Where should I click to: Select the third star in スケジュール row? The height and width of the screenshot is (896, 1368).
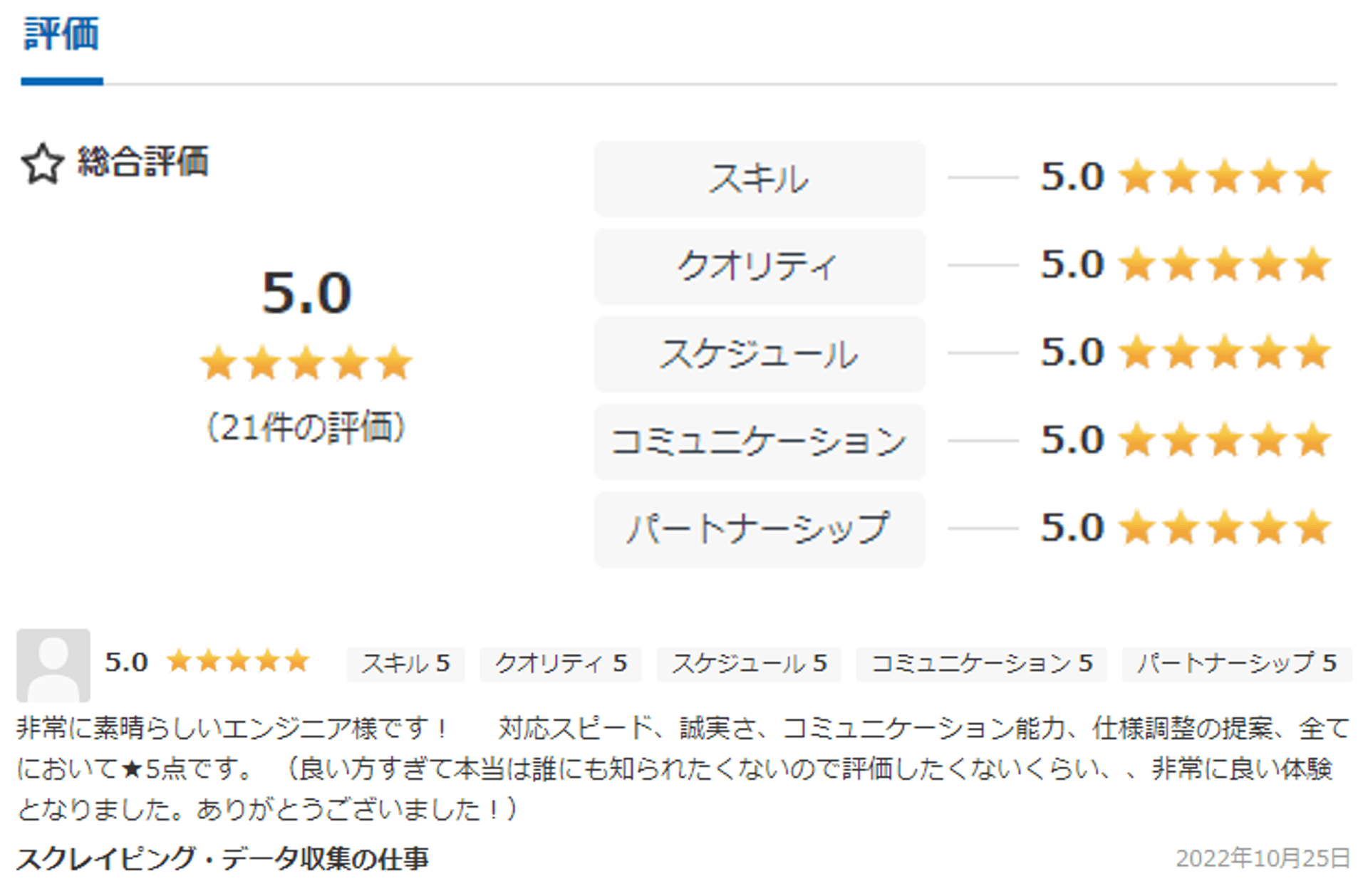pyautogui.click(x=1224, y=352)
